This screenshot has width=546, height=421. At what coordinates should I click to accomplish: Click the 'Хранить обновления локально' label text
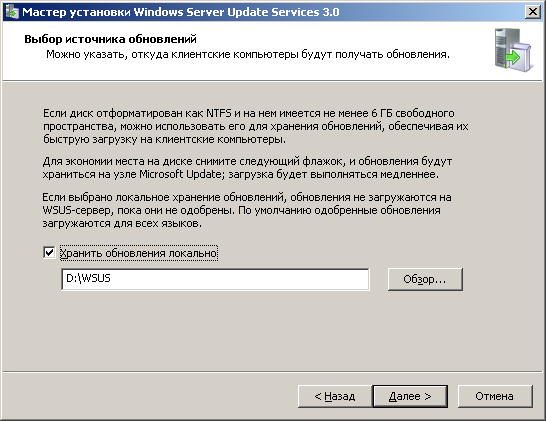click(x=139, y=253)
